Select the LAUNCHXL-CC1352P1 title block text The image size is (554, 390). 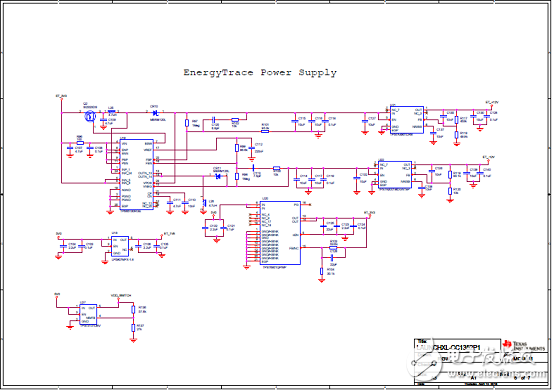pos(449,348)
